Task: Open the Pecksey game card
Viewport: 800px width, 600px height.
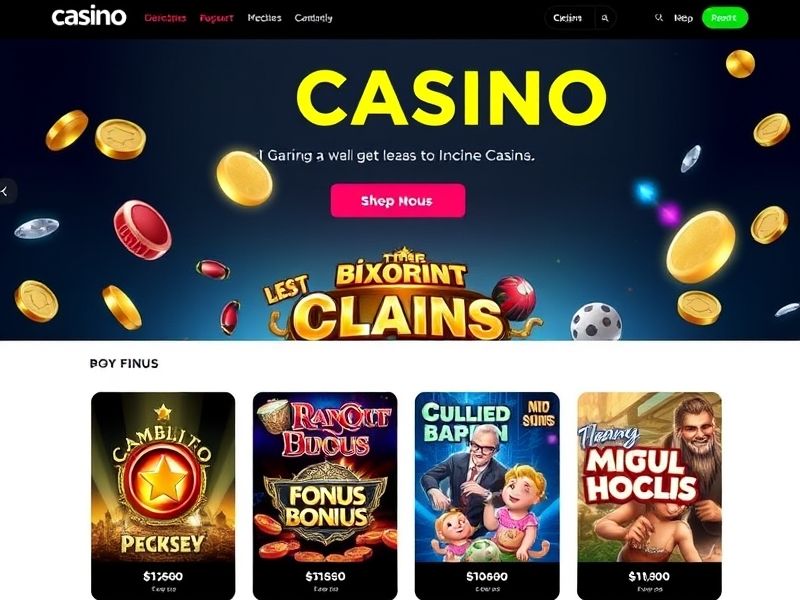Action: [x=163, y=495]
